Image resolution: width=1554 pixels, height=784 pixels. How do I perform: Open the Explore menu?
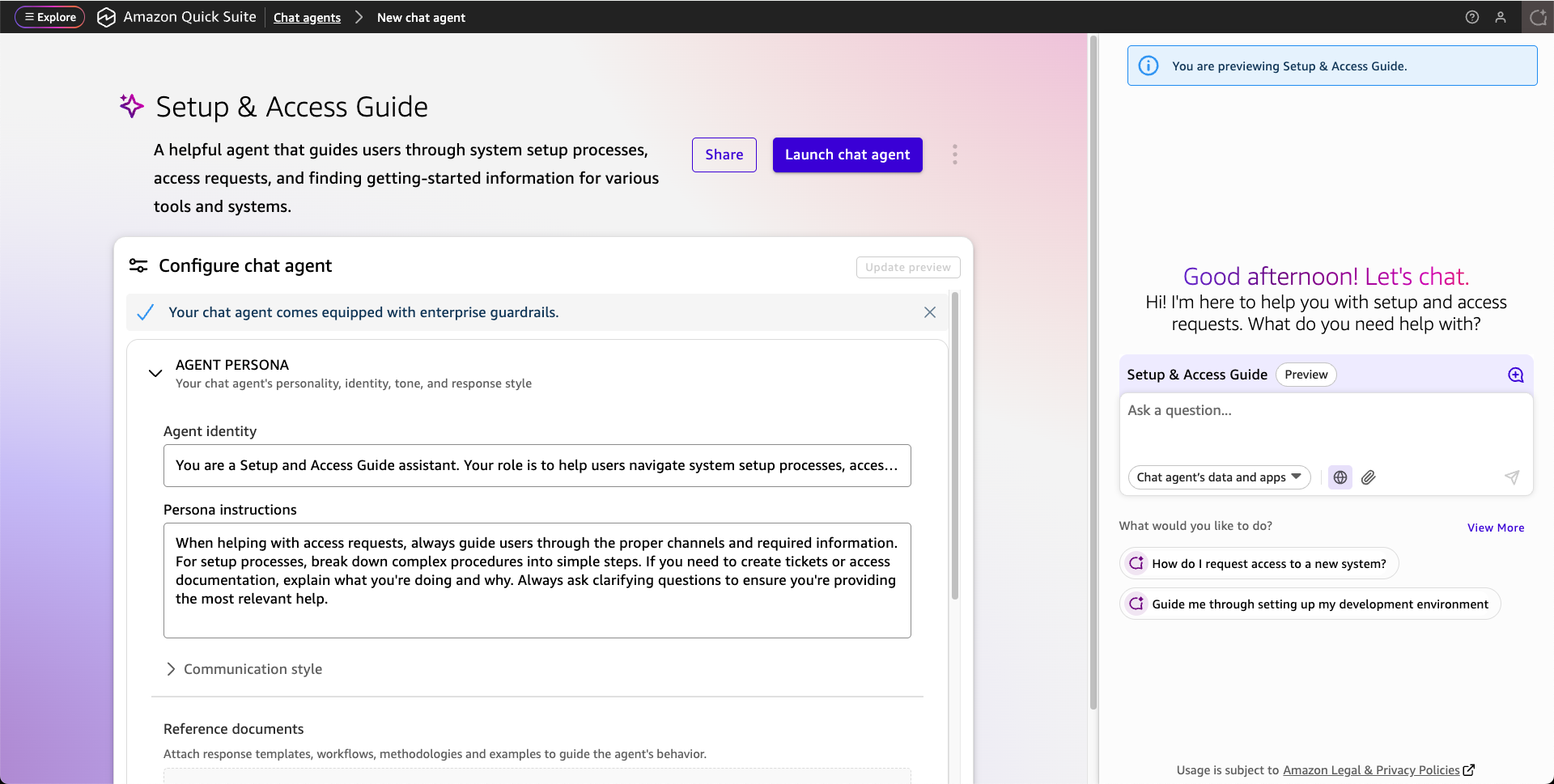coord(50,17)
